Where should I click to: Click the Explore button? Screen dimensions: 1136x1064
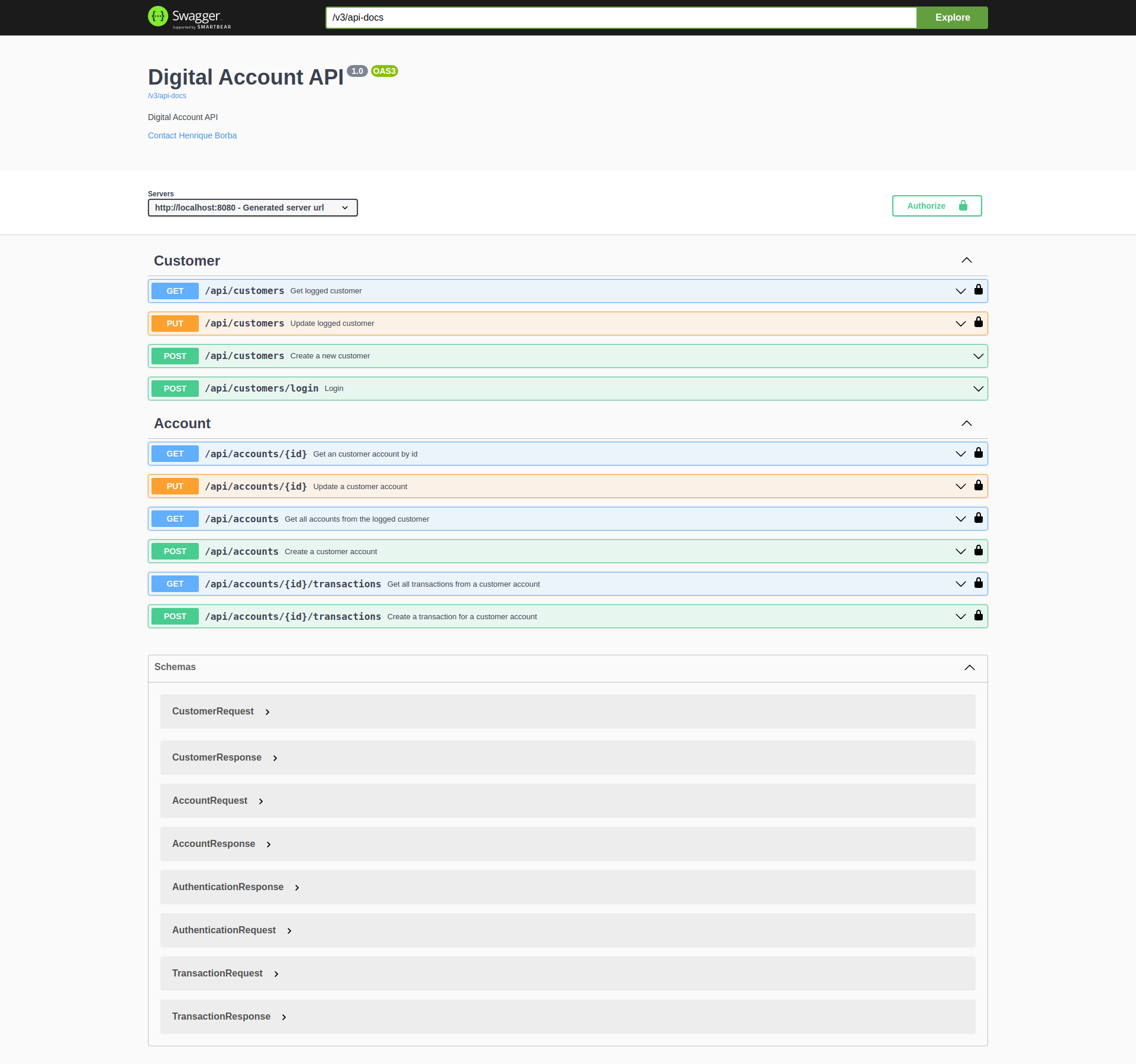click(x=952, y=18)
